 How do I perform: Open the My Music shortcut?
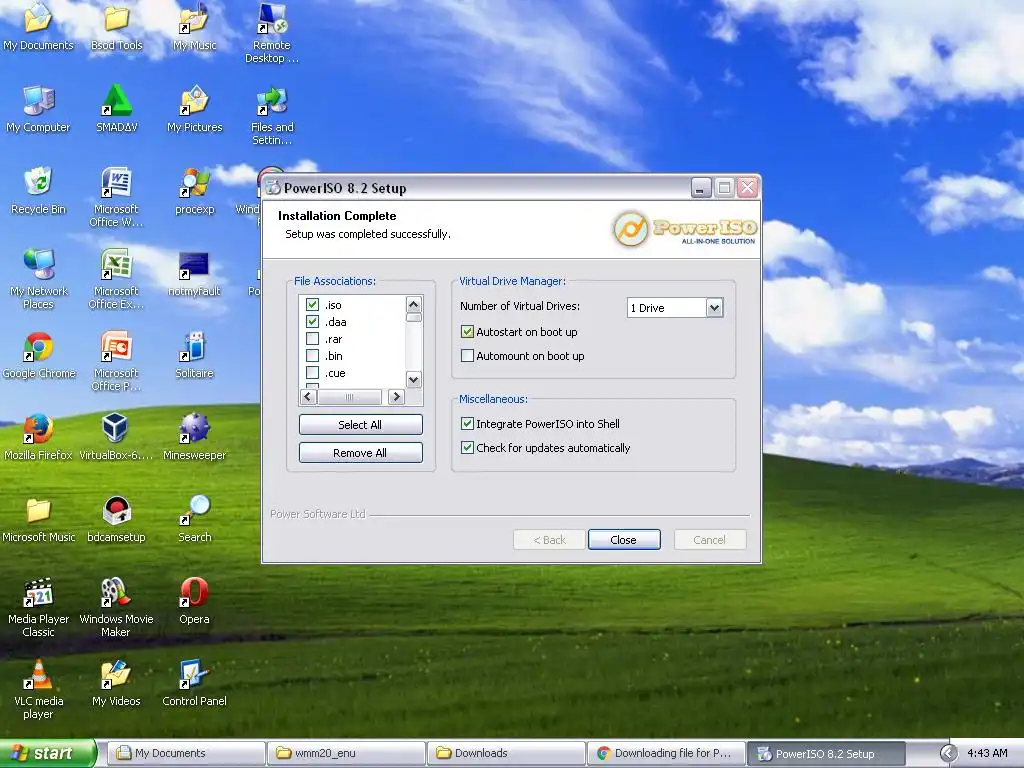pyautogui.click(x=195, y=26)
